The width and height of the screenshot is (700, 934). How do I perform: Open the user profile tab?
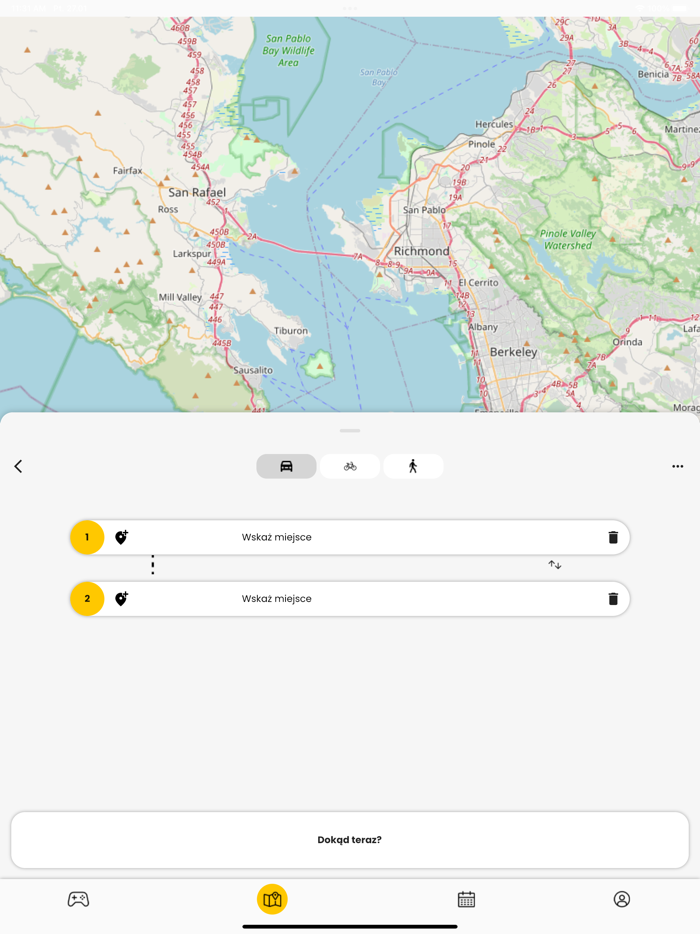[x=622, y=899]
